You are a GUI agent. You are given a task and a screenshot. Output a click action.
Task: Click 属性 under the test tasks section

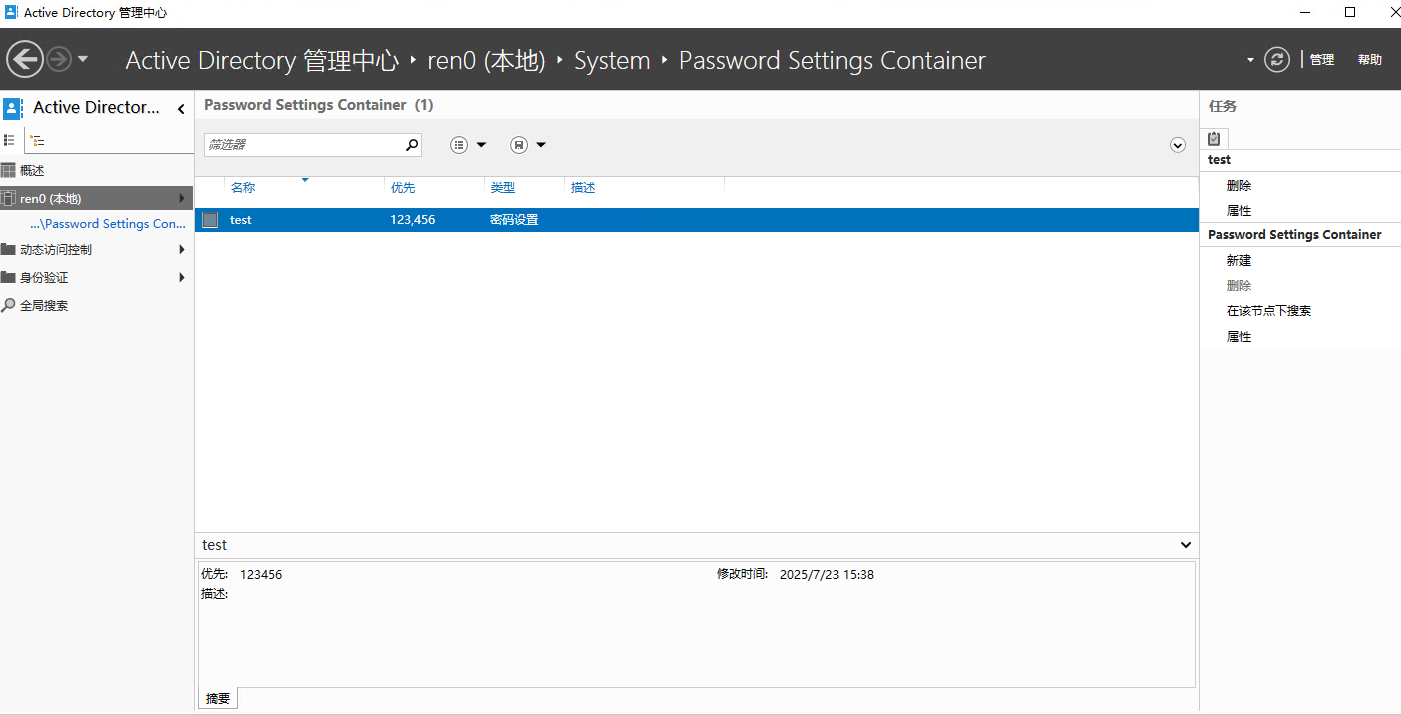click(1239, 211)
